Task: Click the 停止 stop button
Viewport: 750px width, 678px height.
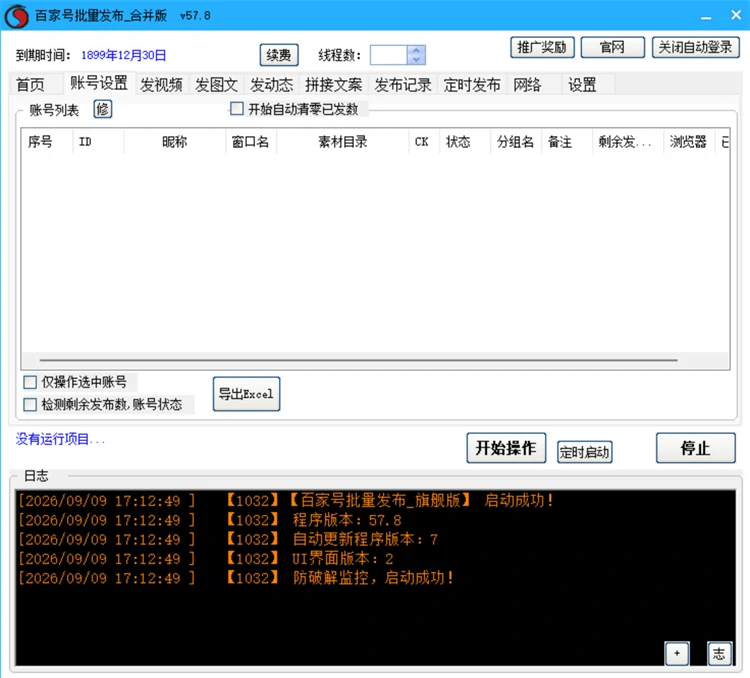Action: tap(695, 448)
